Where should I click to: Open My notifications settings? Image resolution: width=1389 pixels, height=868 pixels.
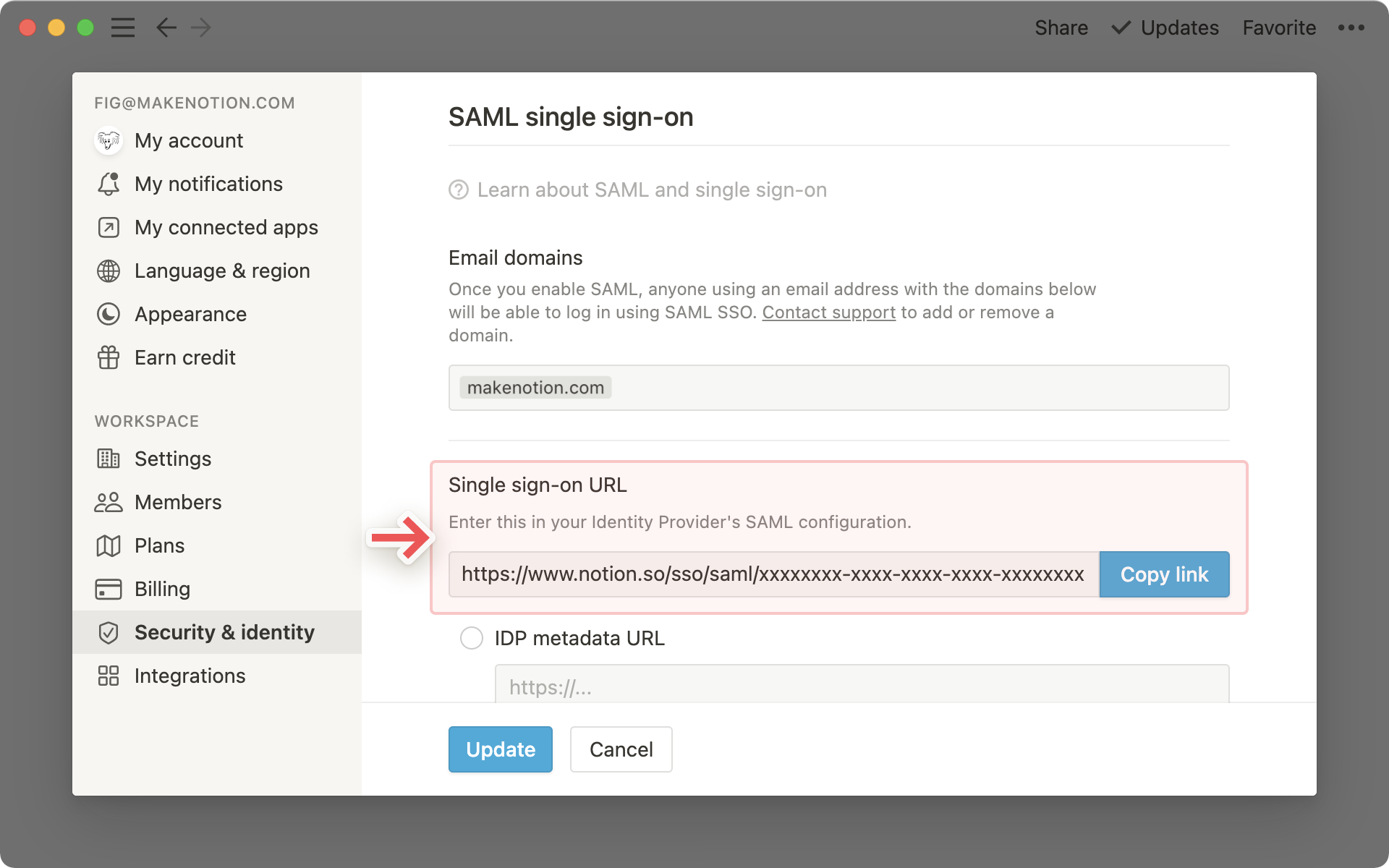[x=217, y=184]
